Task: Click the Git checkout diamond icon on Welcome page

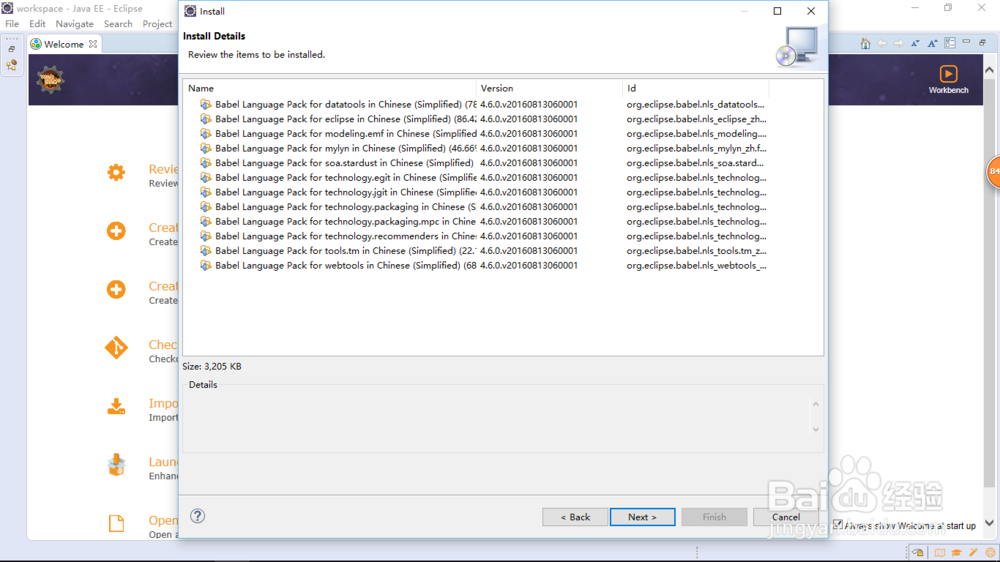Action: click(x=116, y=348)
